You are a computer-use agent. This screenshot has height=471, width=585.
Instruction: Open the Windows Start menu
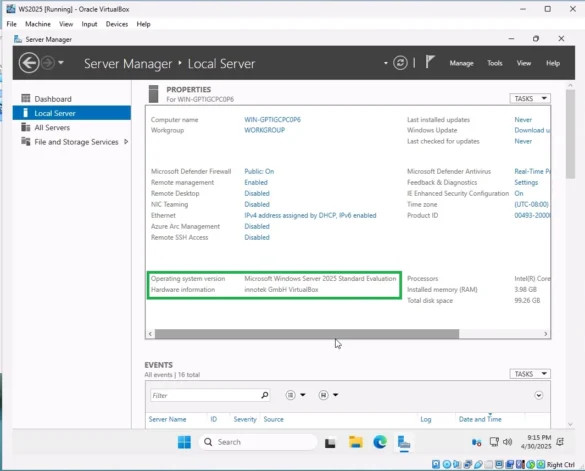click(184, 442)
